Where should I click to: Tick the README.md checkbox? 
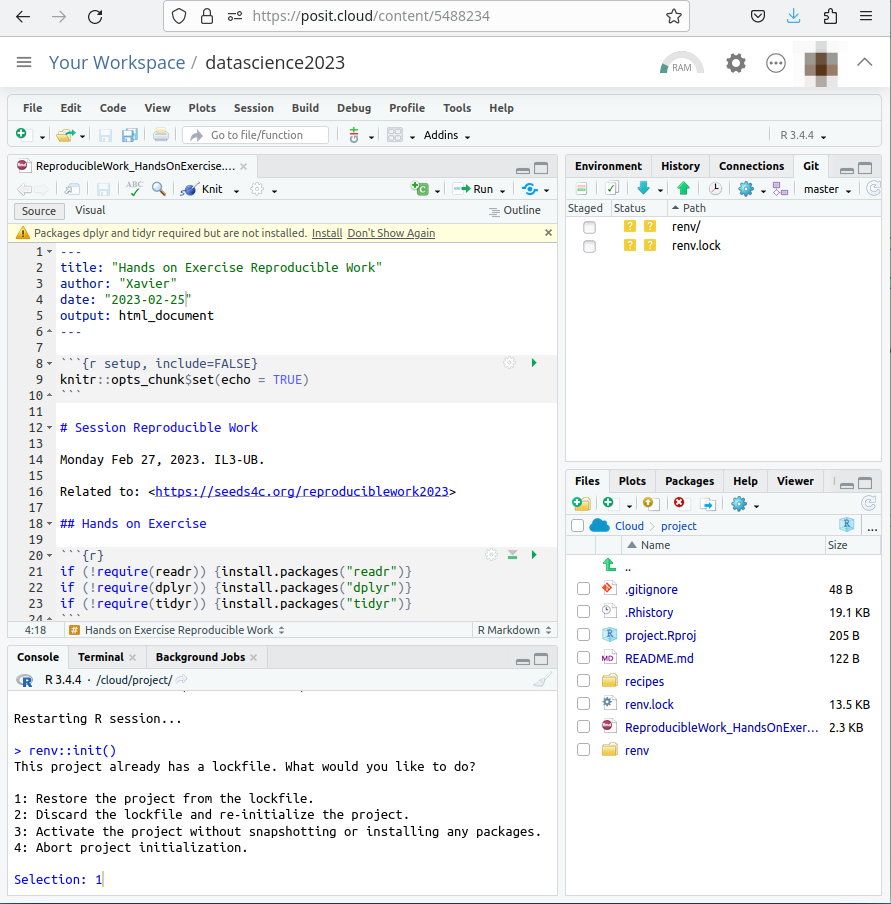(x=584, y=658)
